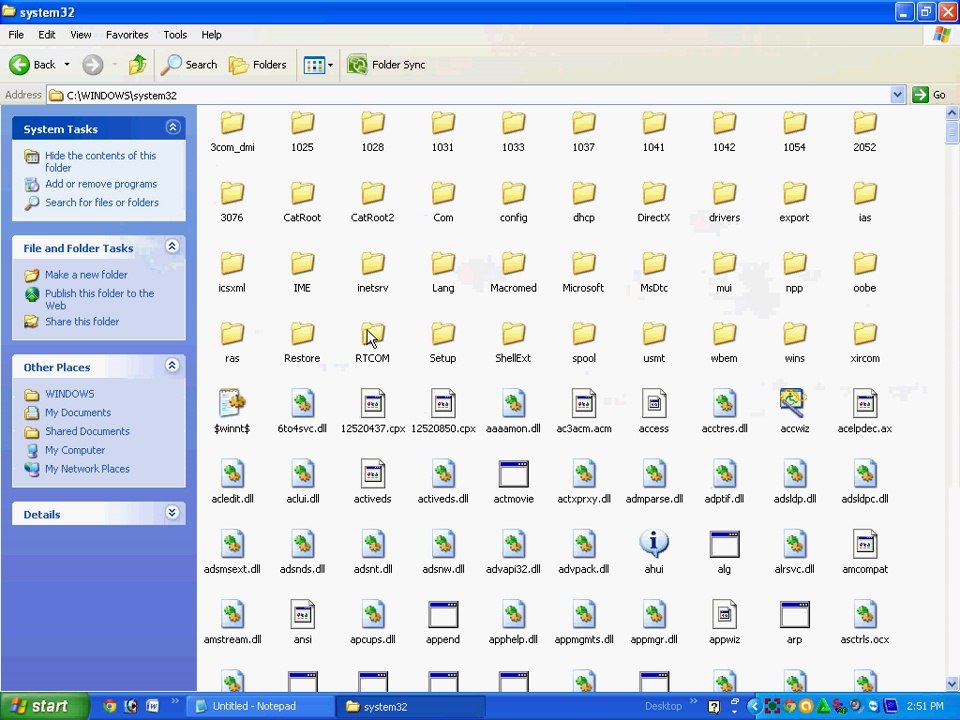
Task: Open the Favorites menu
Action: (127, 35)
